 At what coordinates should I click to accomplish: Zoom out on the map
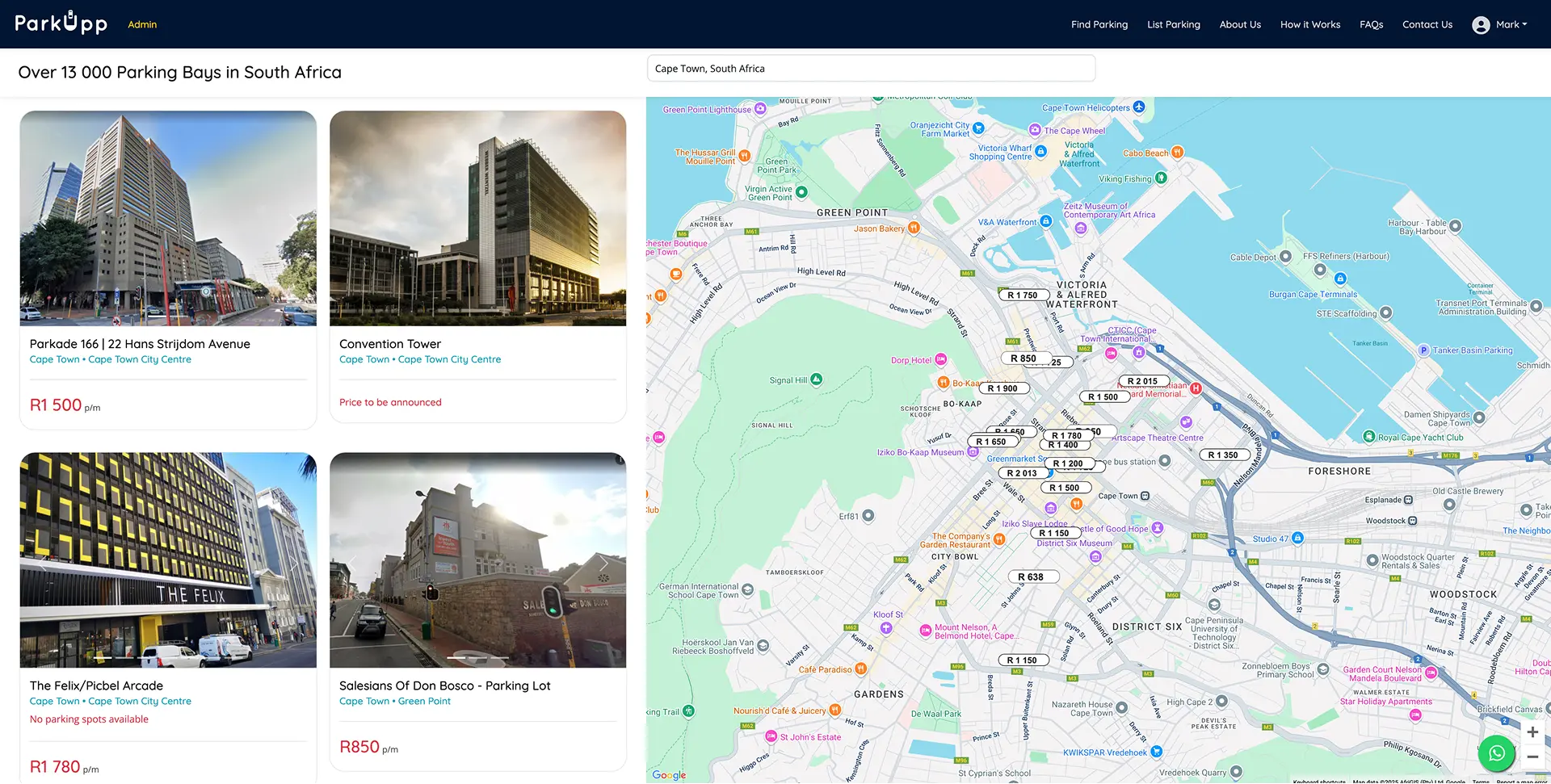1532,757
